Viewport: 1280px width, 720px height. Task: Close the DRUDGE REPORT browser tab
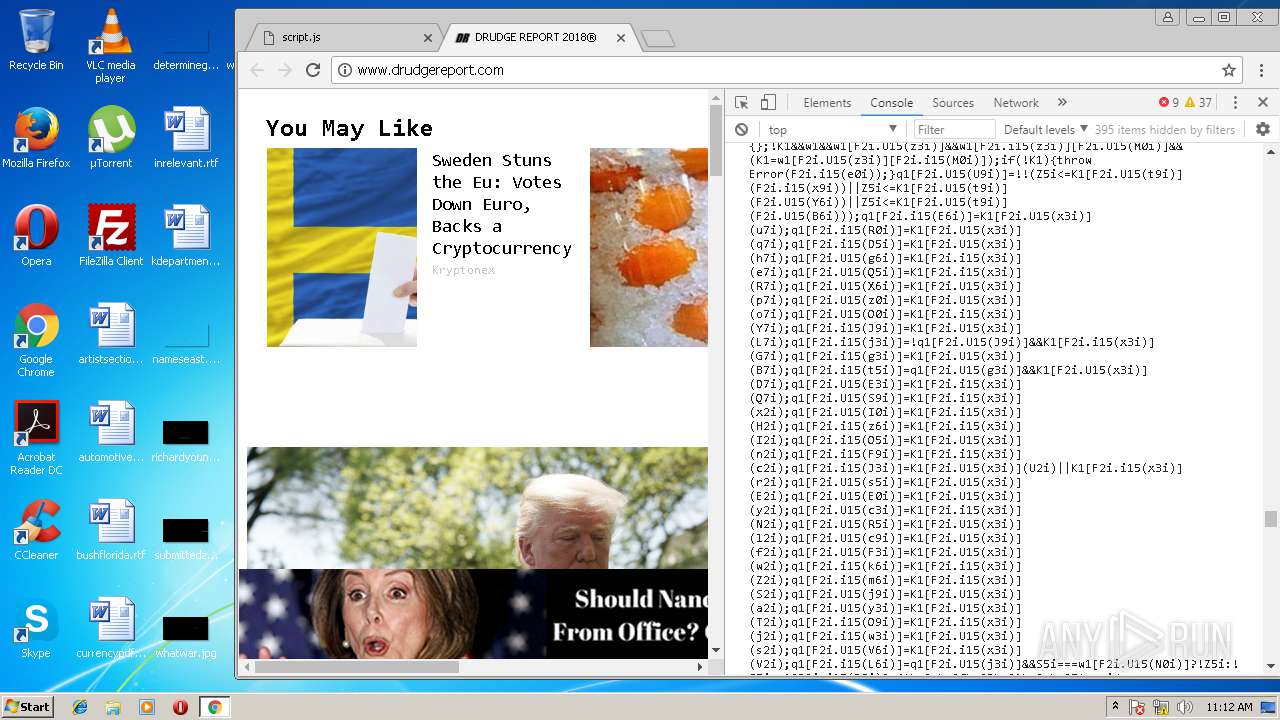[620, 38]
